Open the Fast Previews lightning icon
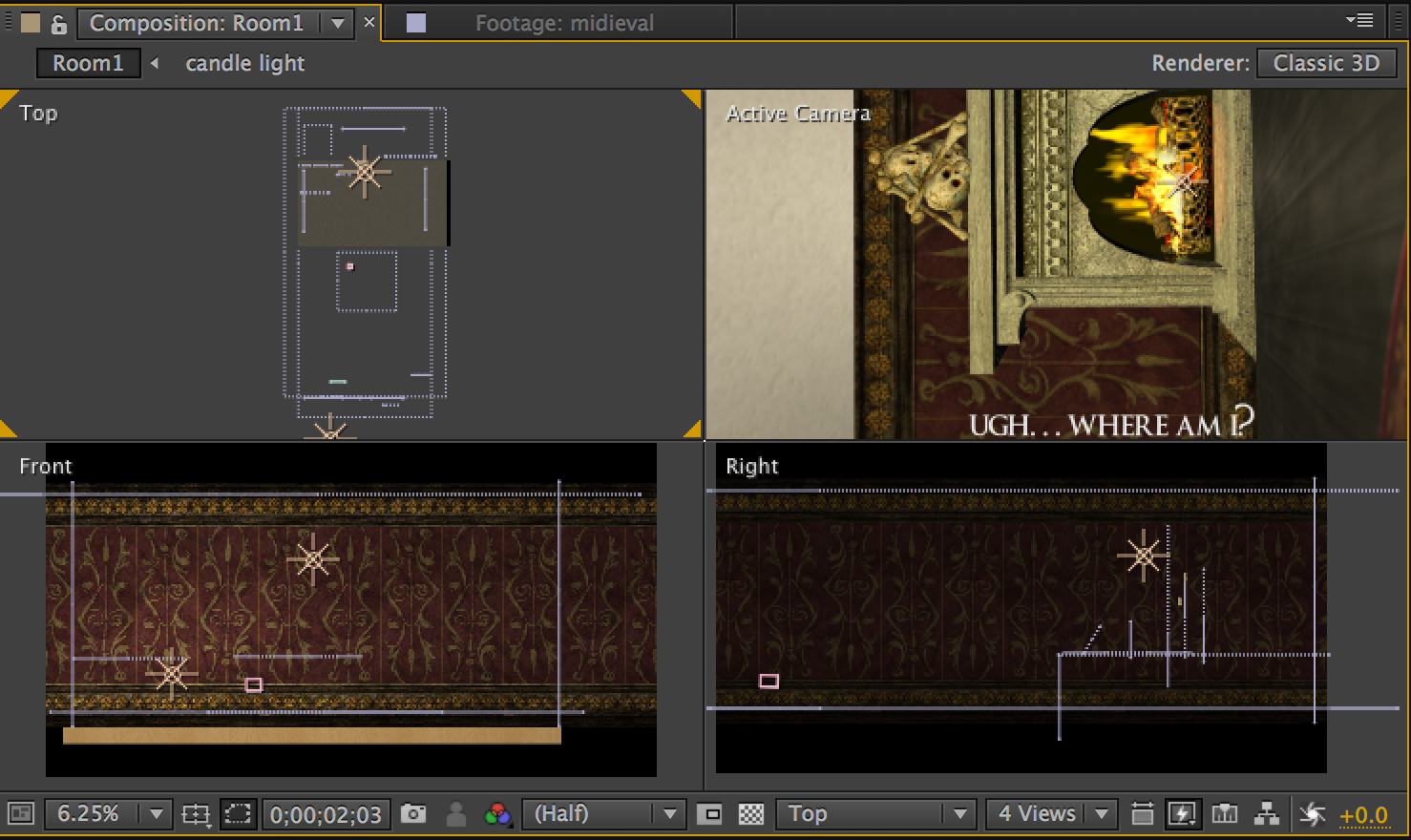The width and height of the screenshot is (1411, 840). tap(1182, 814)
